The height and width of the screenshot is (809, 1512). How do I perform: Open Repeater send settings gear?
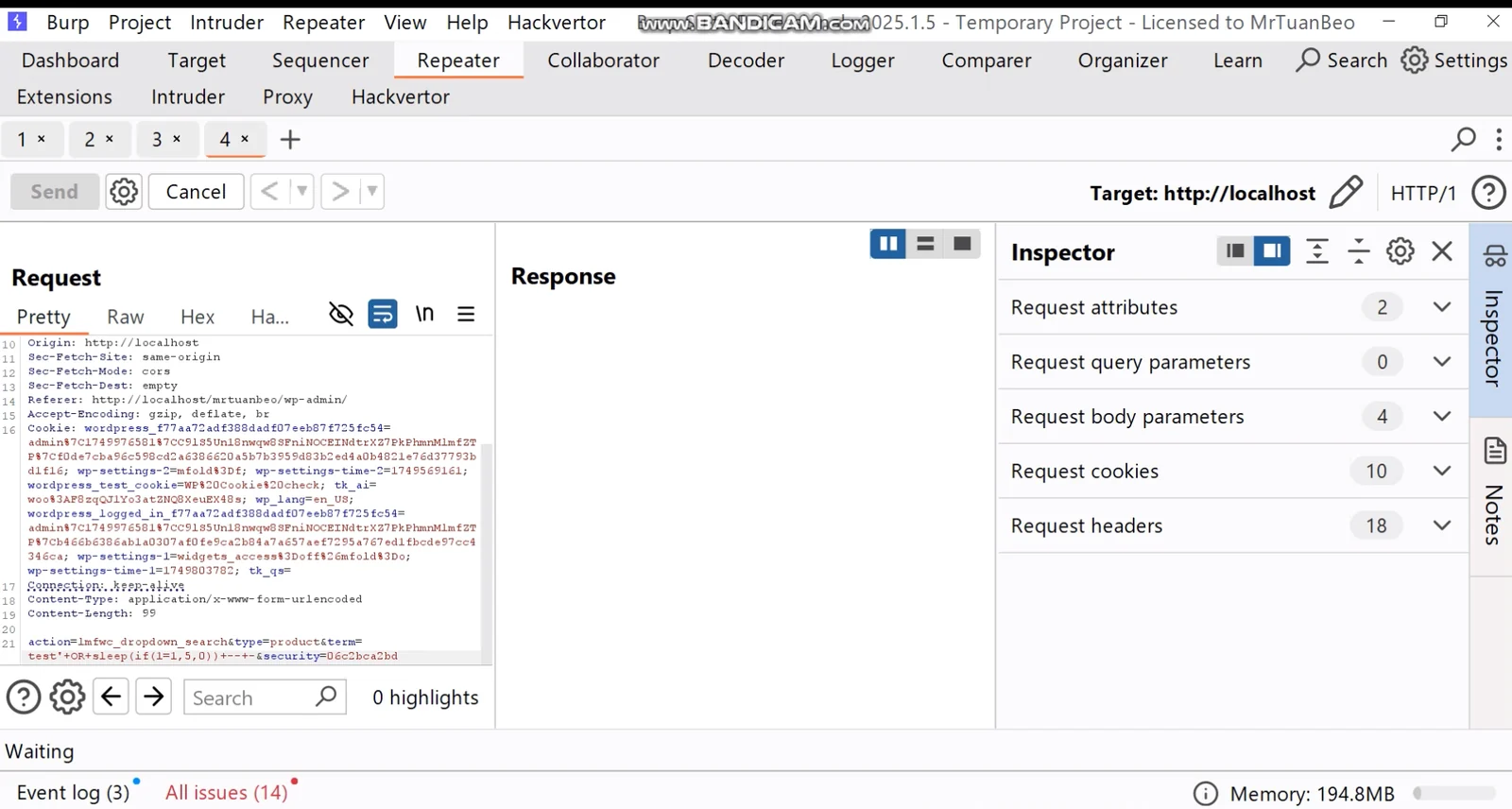tap(124, 192)
